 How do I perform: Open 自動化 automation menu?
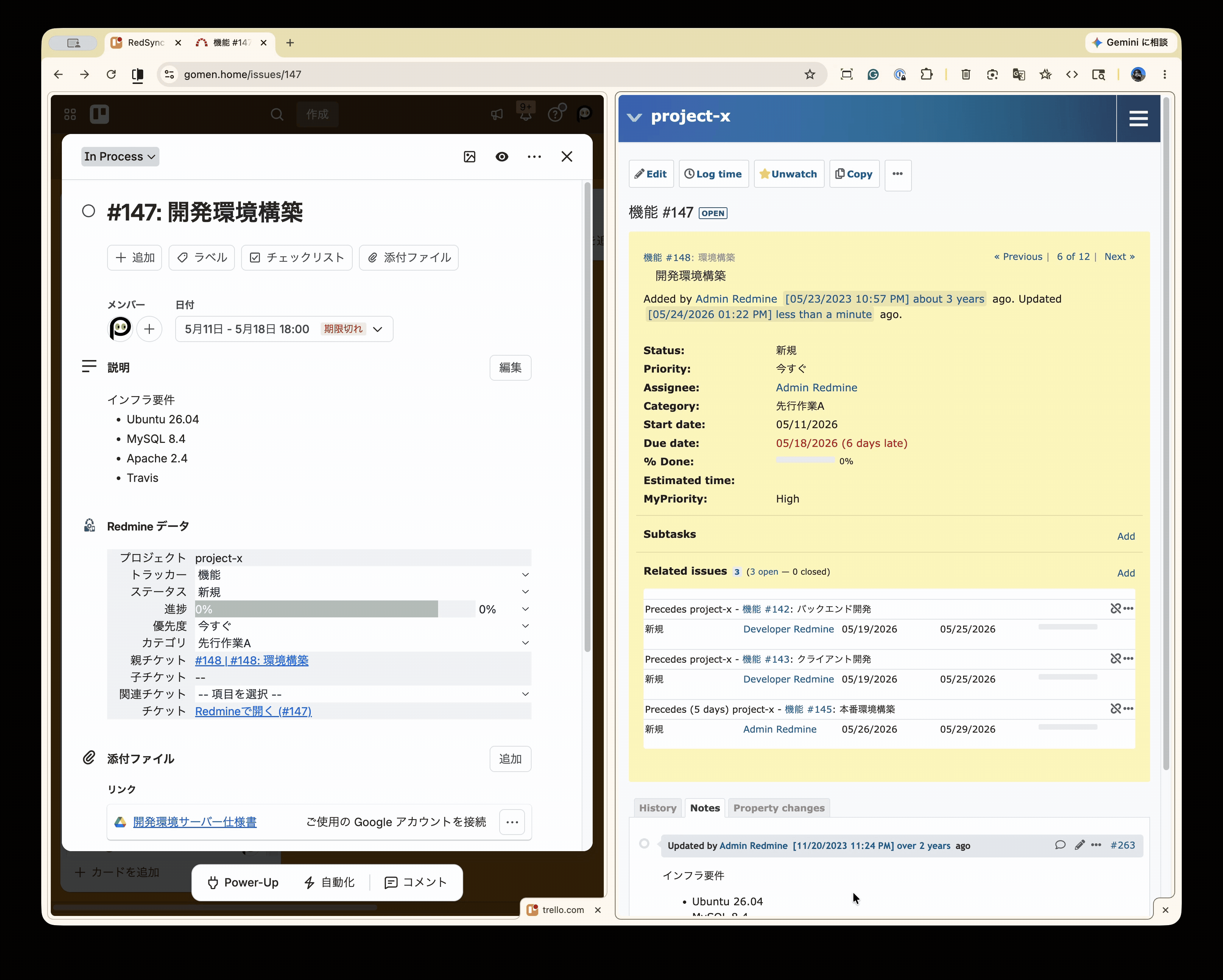click(x=329, y=882)
